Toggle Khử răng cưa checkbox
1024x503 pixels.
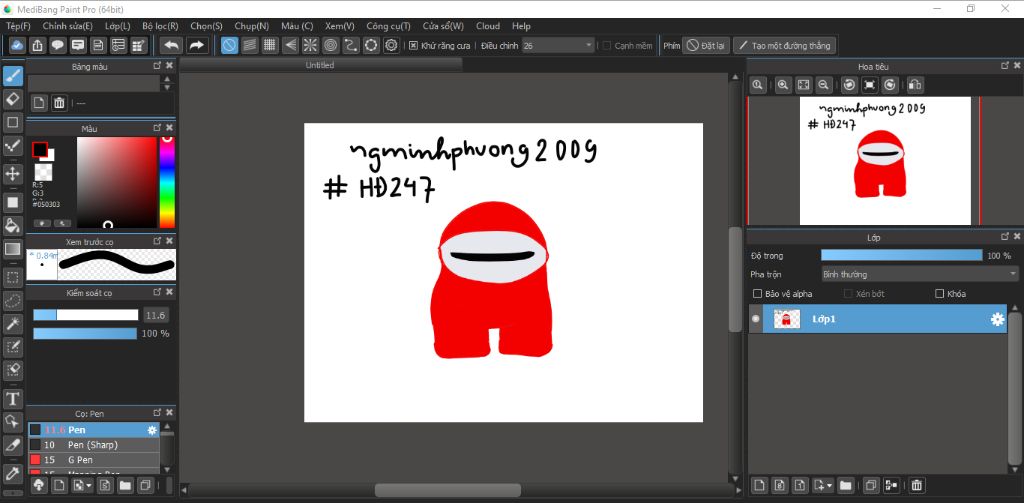413,46
